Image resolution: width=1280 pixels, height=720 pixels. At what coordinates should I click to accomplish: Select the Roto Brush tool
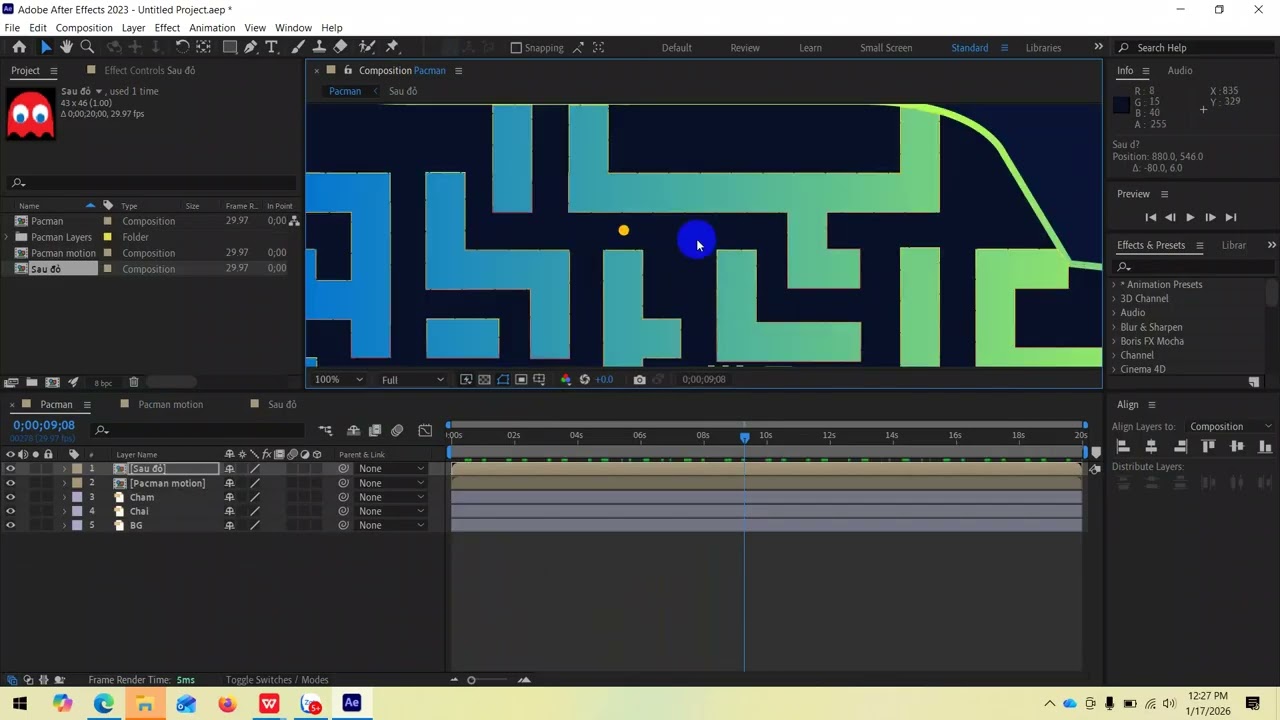click(x=366, y=47)
